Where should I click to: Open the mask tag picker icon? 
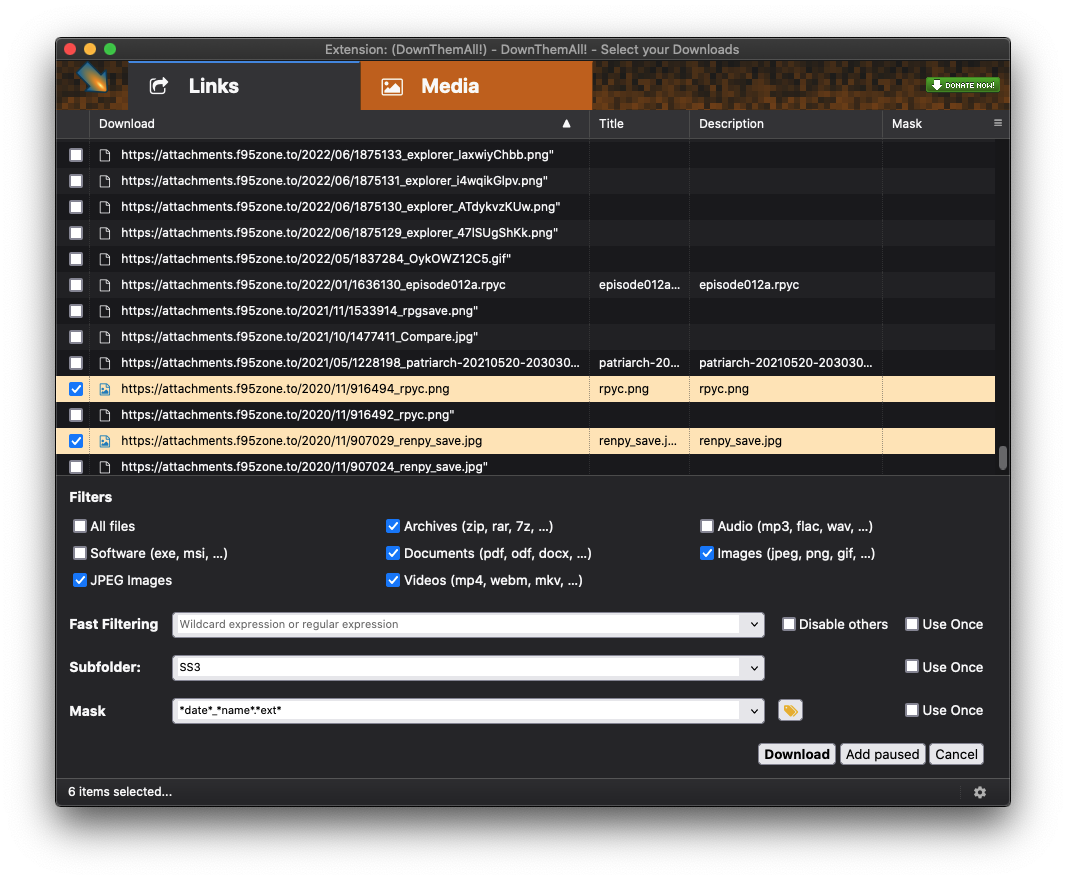(790, 710)
